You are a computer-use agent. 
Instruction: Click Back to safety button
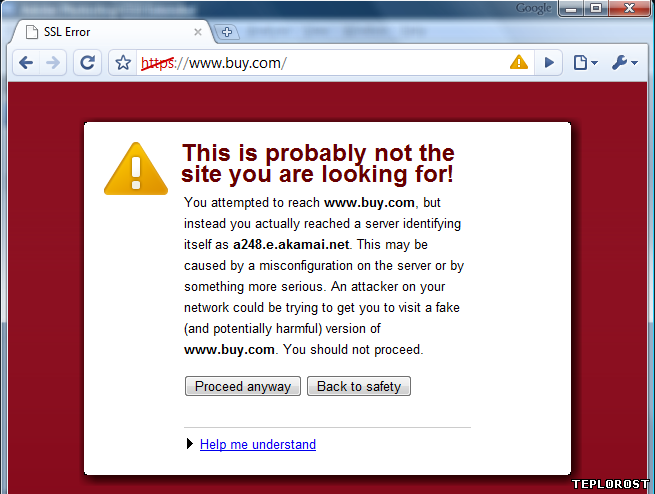point(359,386)
